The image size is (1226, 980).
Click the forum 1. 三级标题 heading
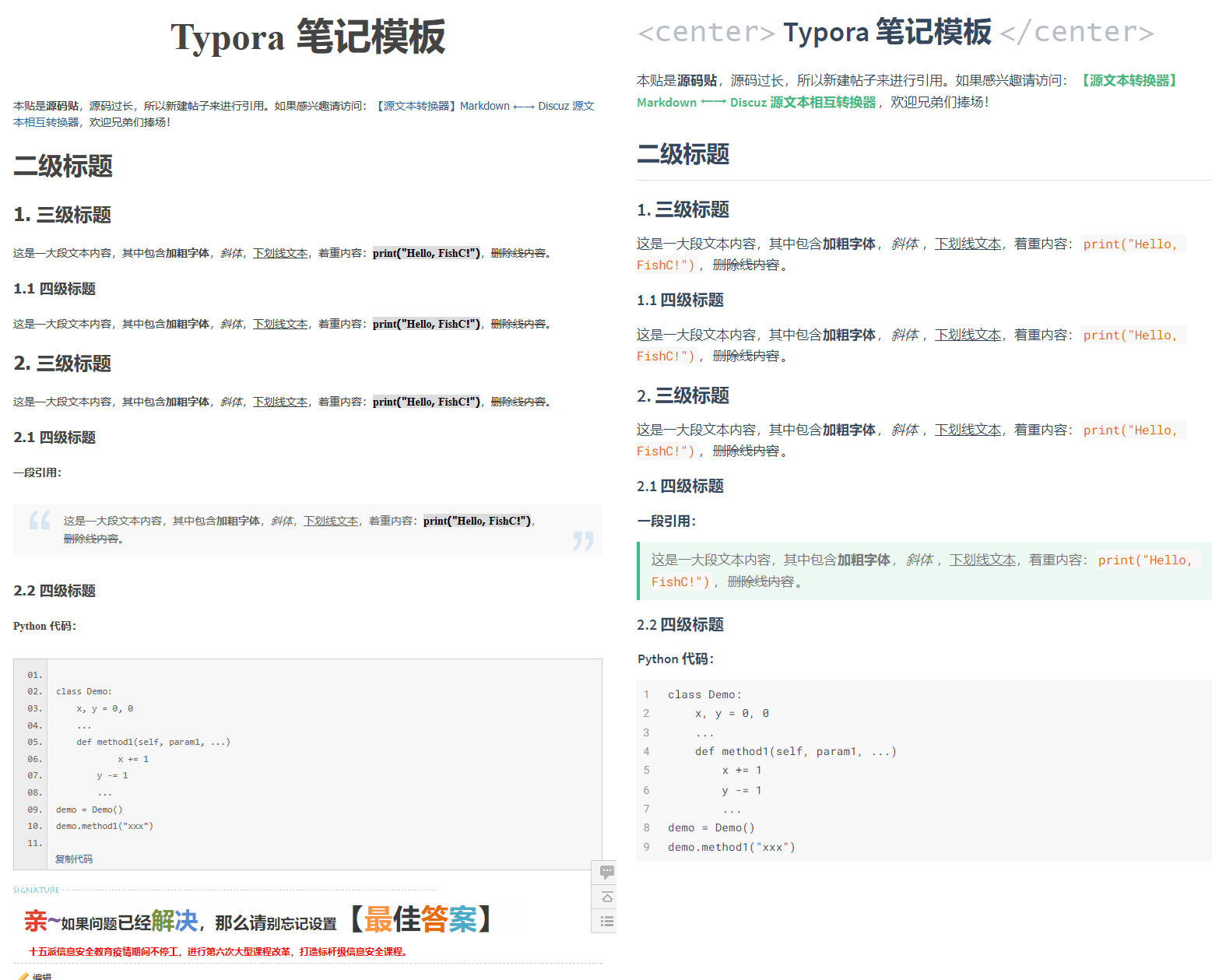click(x=62, y=215)
